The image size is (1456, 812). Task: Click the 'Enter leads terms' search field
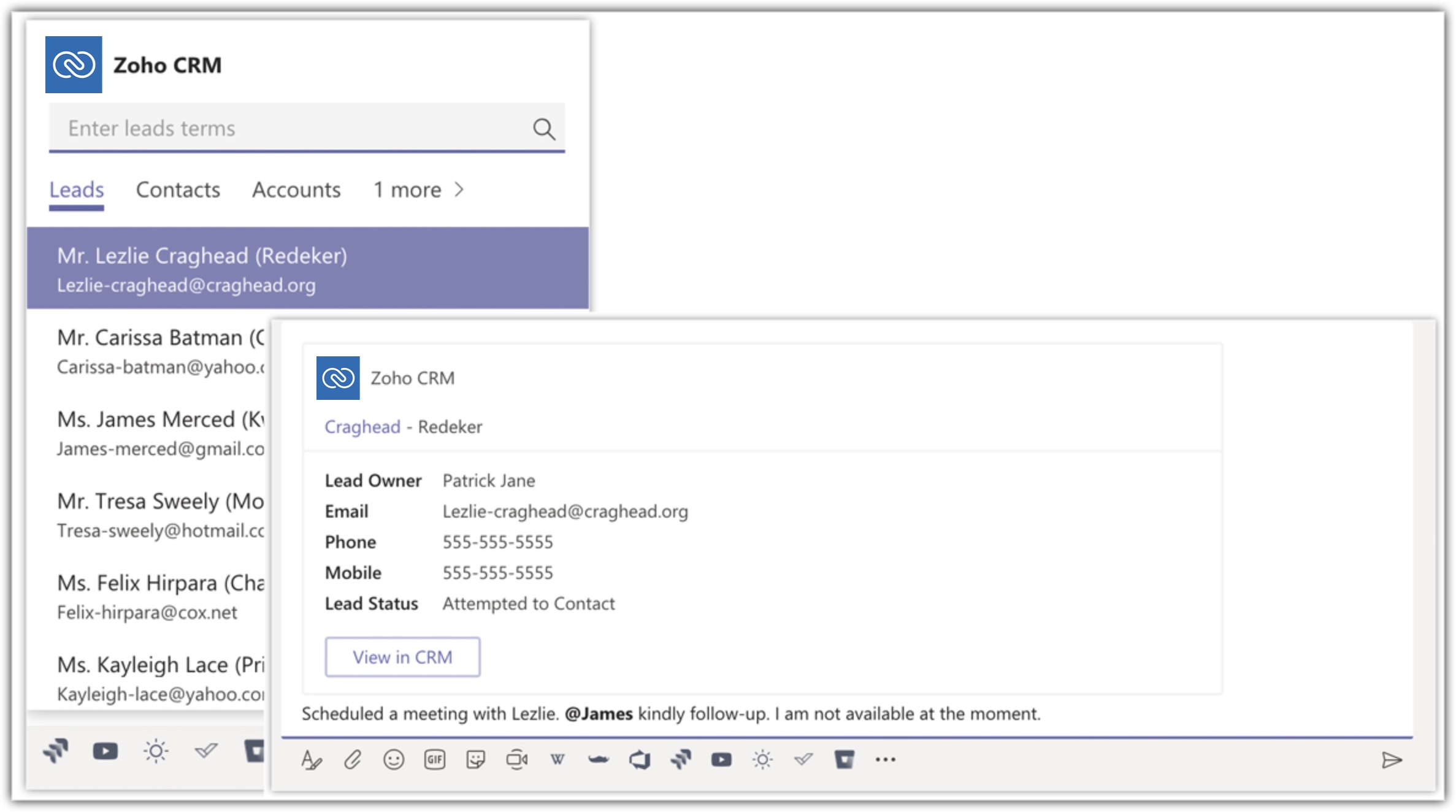(x=307, y=128)
